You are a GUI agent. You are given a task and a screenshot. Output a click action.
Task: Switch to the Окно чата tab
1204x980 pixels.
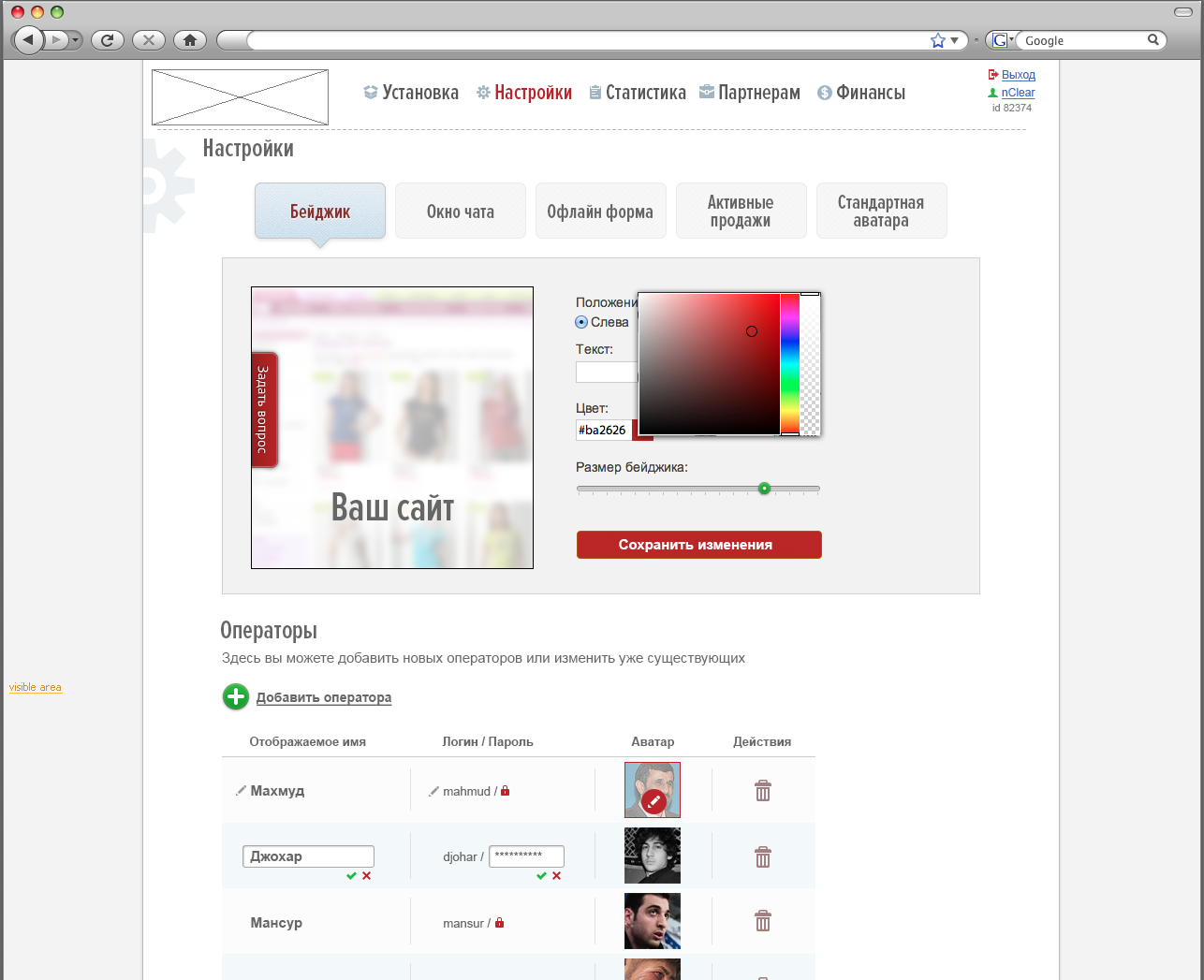pyautogui.click(x=461, y=212)
